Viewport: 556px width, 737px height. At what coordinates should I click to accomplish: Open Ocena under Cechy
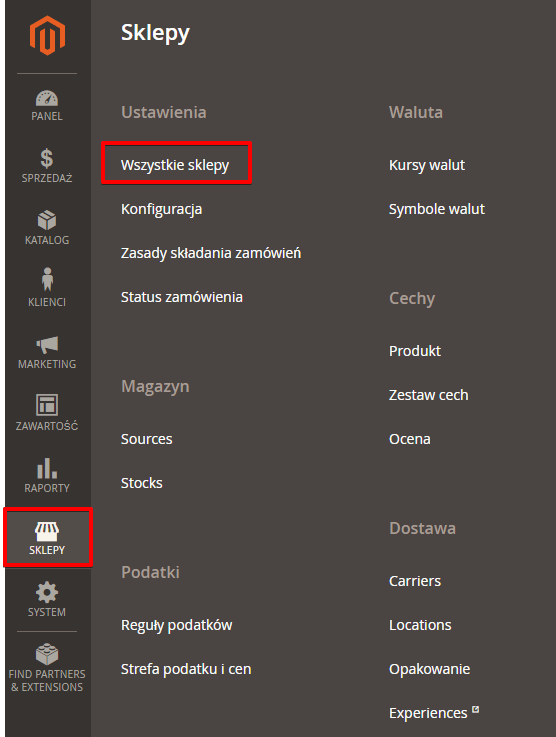coord(410,439)
